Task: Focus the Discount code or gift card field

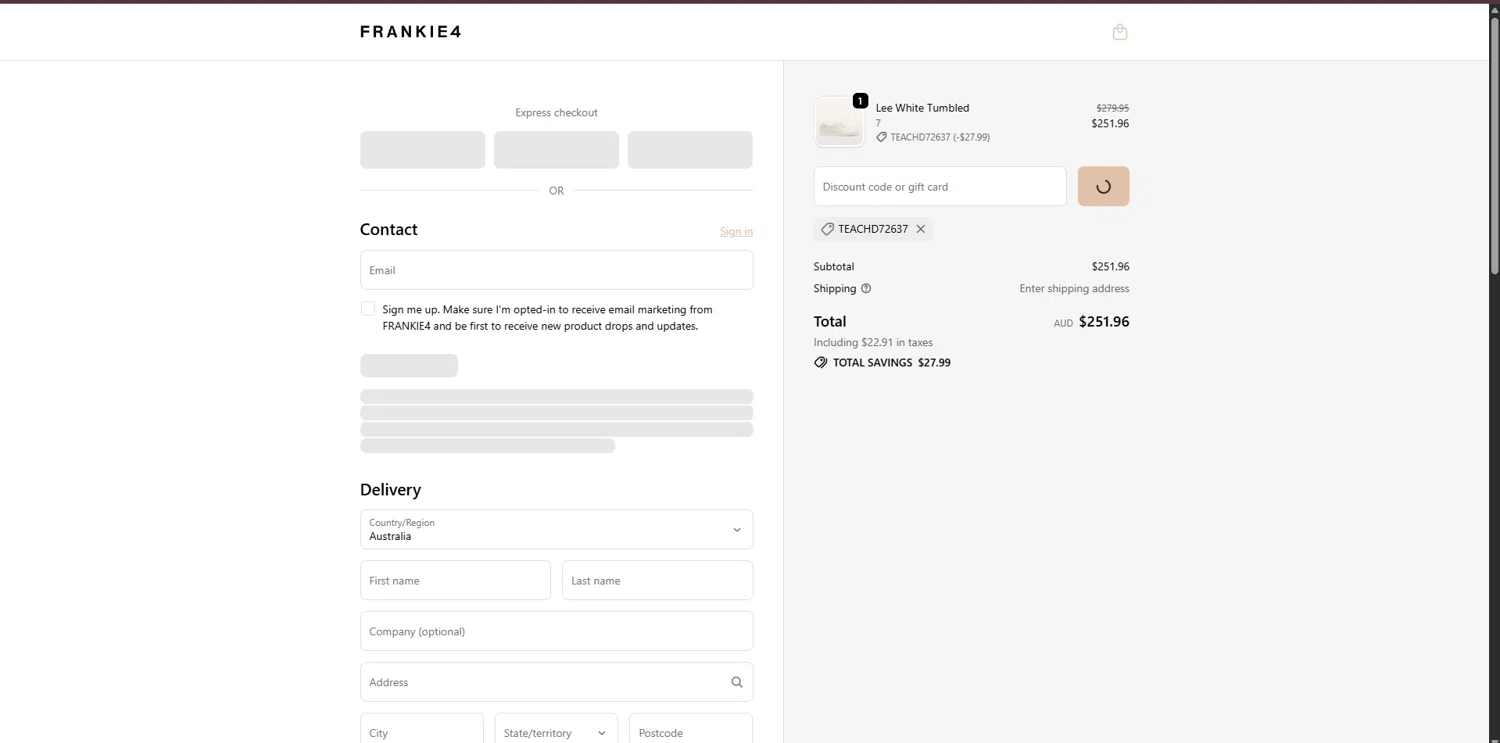Action: coord(940,186)
